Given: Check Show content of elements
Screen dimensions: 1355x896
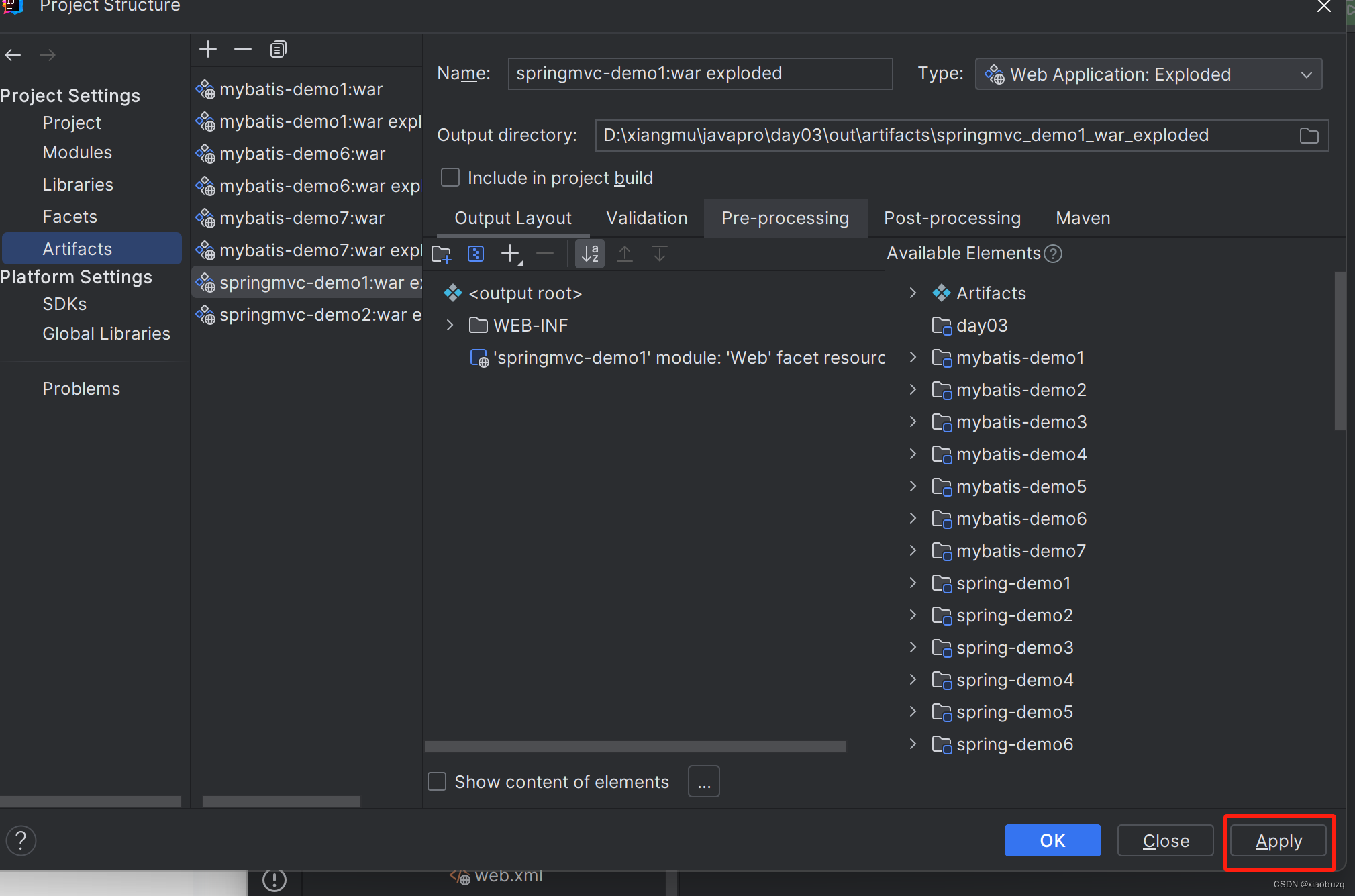Looking at the screenshot, I should coord(438,781).
